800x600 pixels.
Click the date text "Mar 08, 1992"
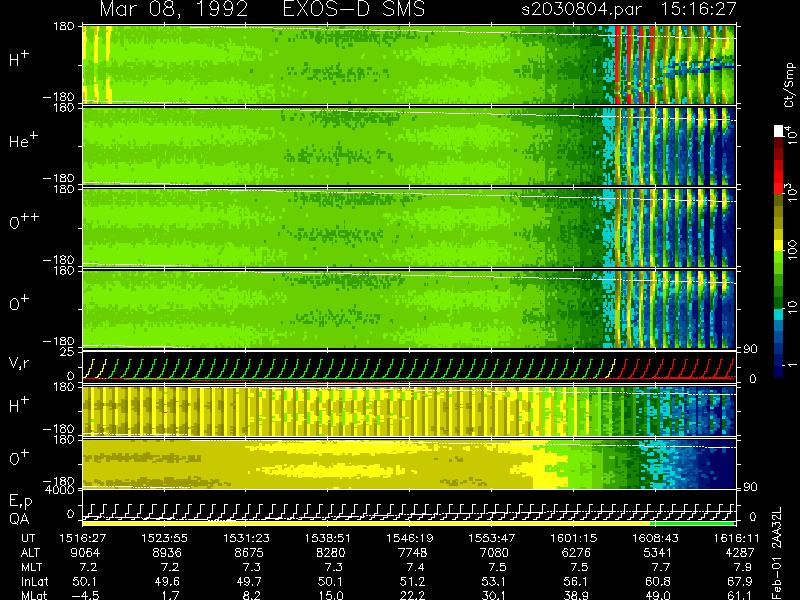tap(174, 9)
